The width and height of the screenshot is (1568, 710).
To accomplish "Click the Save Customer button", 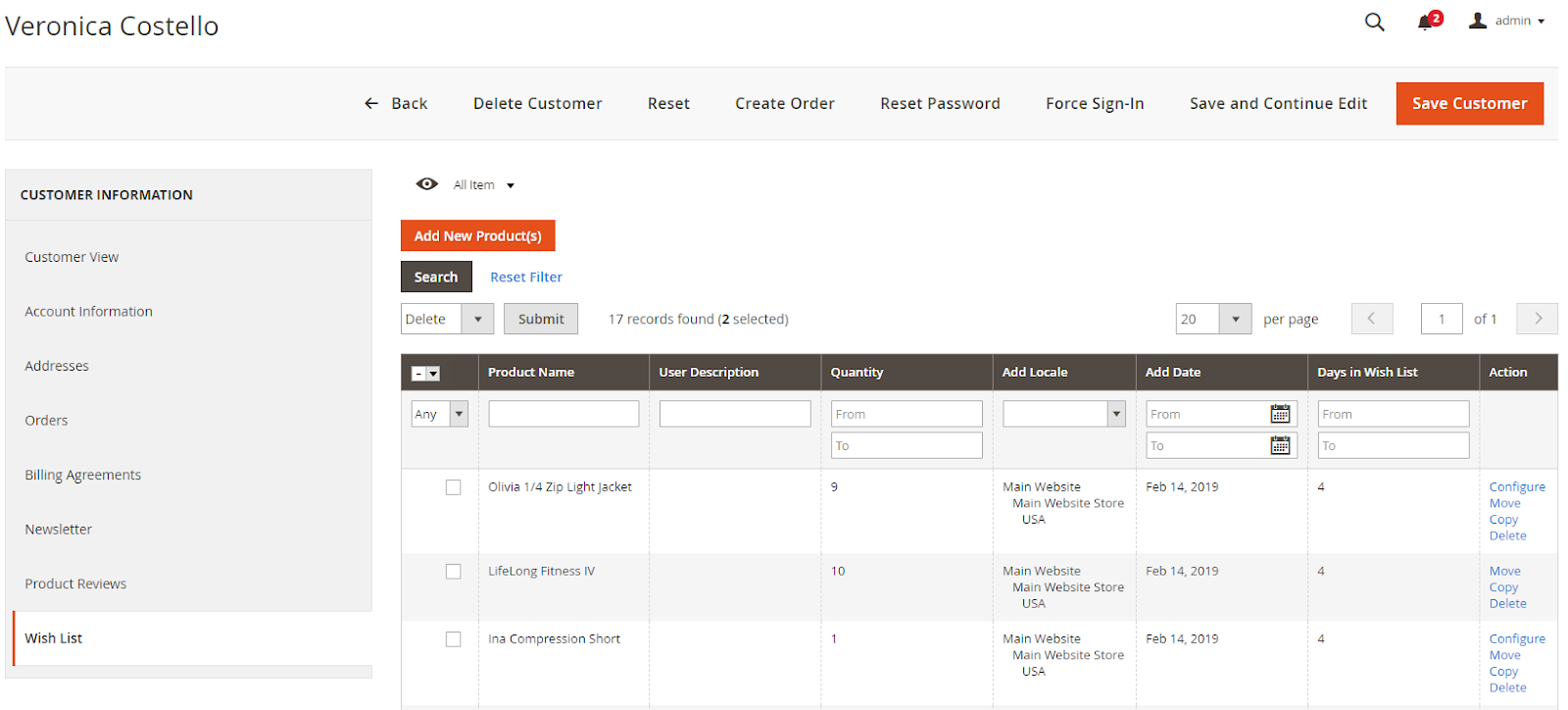I will coord(1469,103).
